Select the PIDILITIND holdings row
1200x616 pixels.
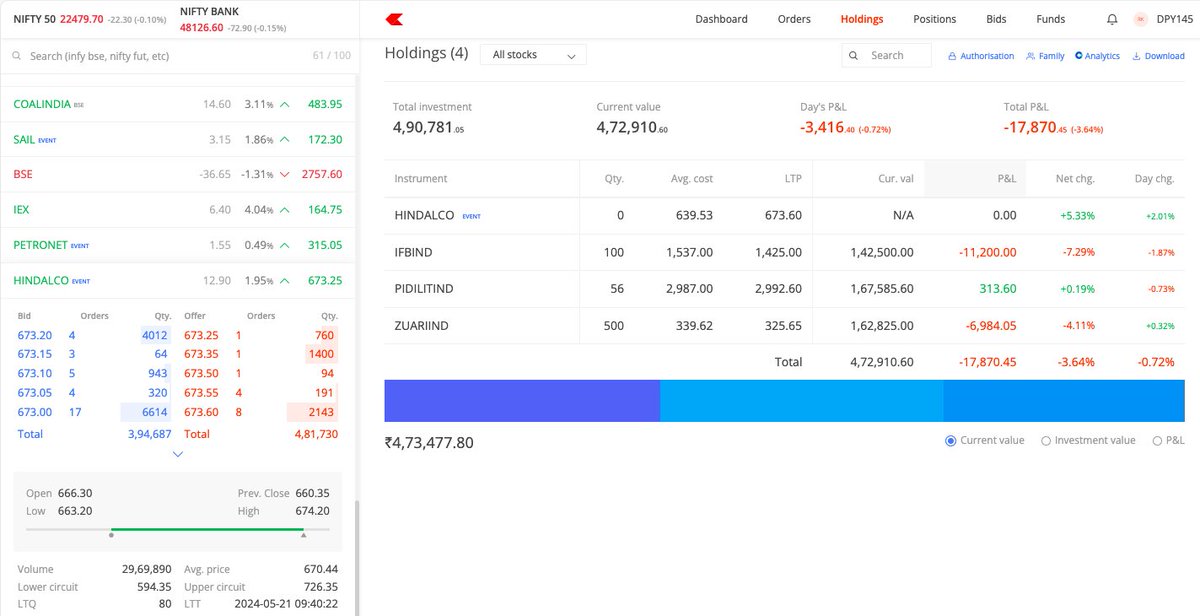[x=787, y=289]
